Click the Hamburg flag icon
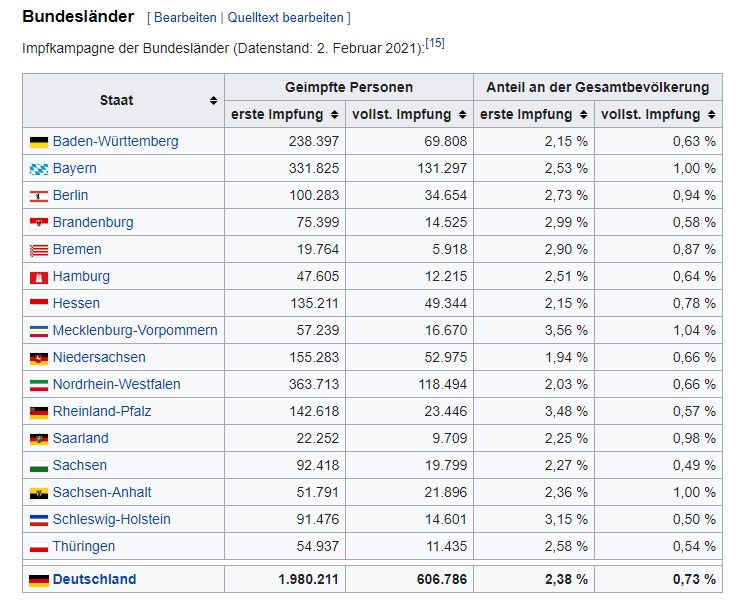The width and height of the screenshot is (750, 606). (39, 277)
